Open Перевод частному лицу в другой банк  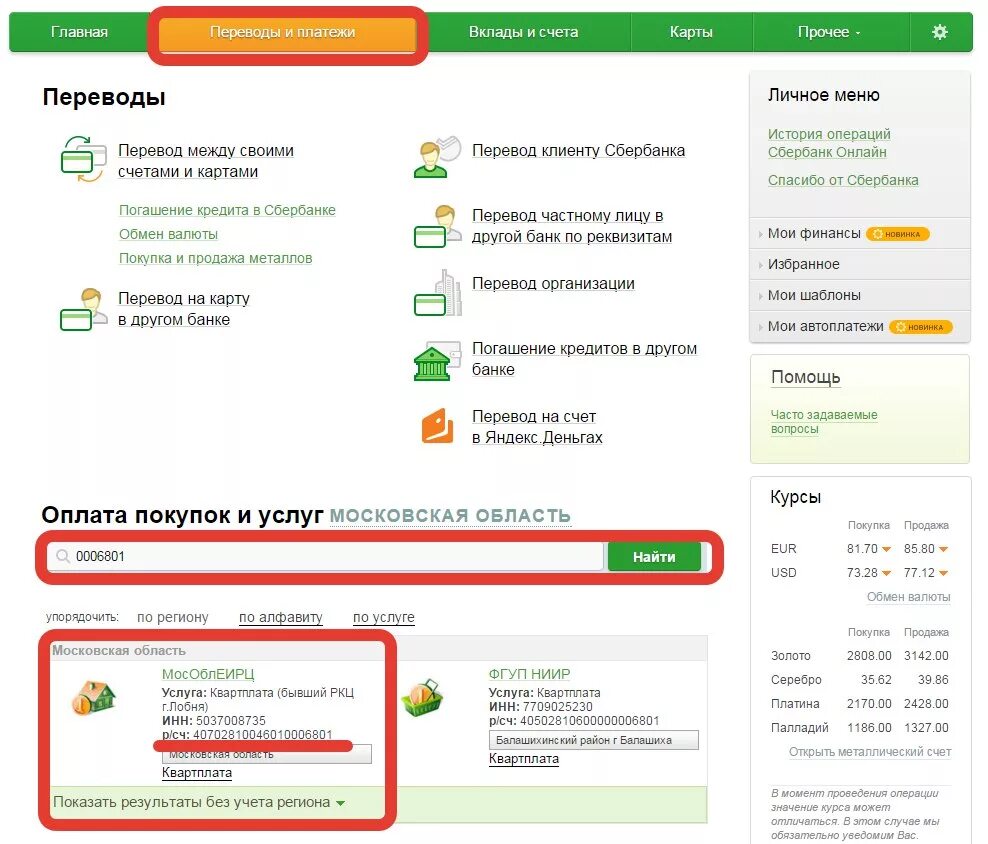coord(572,226)
